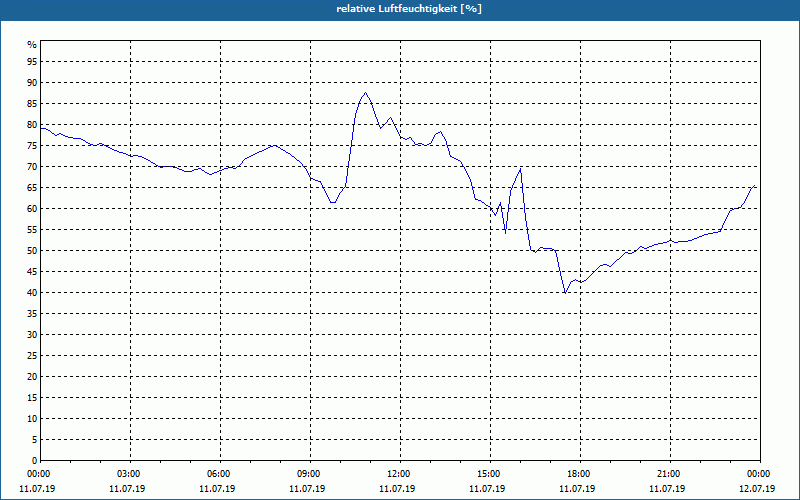Click the humidity curve minimum near 40%
Image resolution: width=800 pixels, height=500 pixels.
[565, 293]
